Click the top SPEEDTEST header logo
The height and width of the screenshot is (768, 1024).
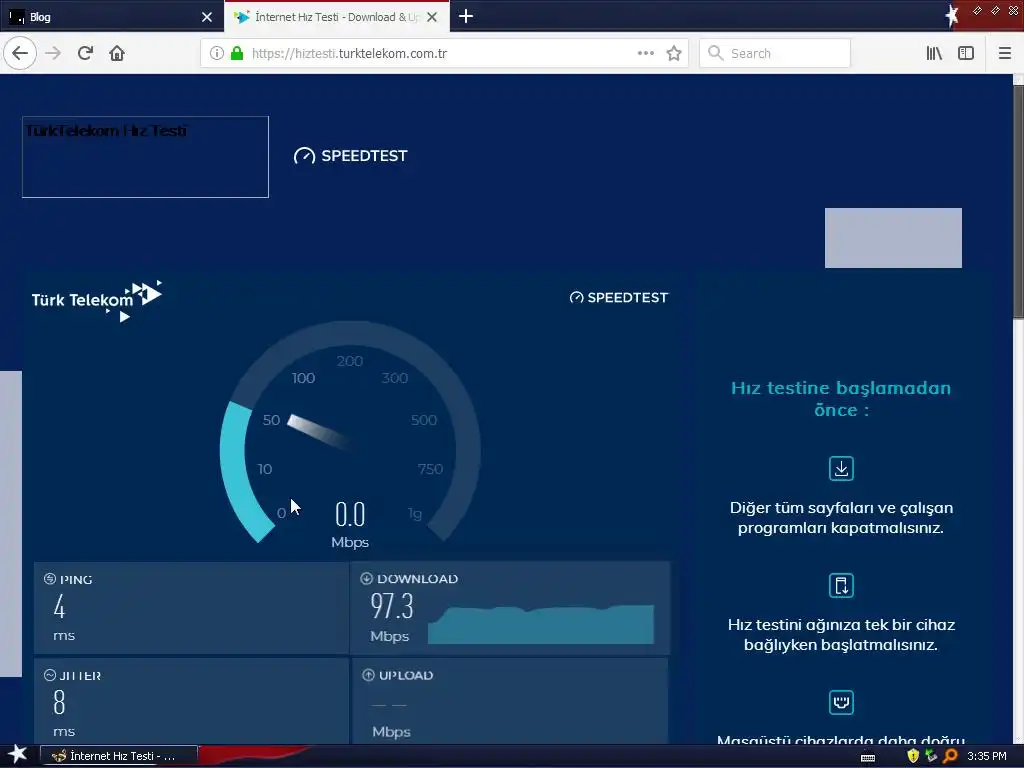(x=351, y=155)
